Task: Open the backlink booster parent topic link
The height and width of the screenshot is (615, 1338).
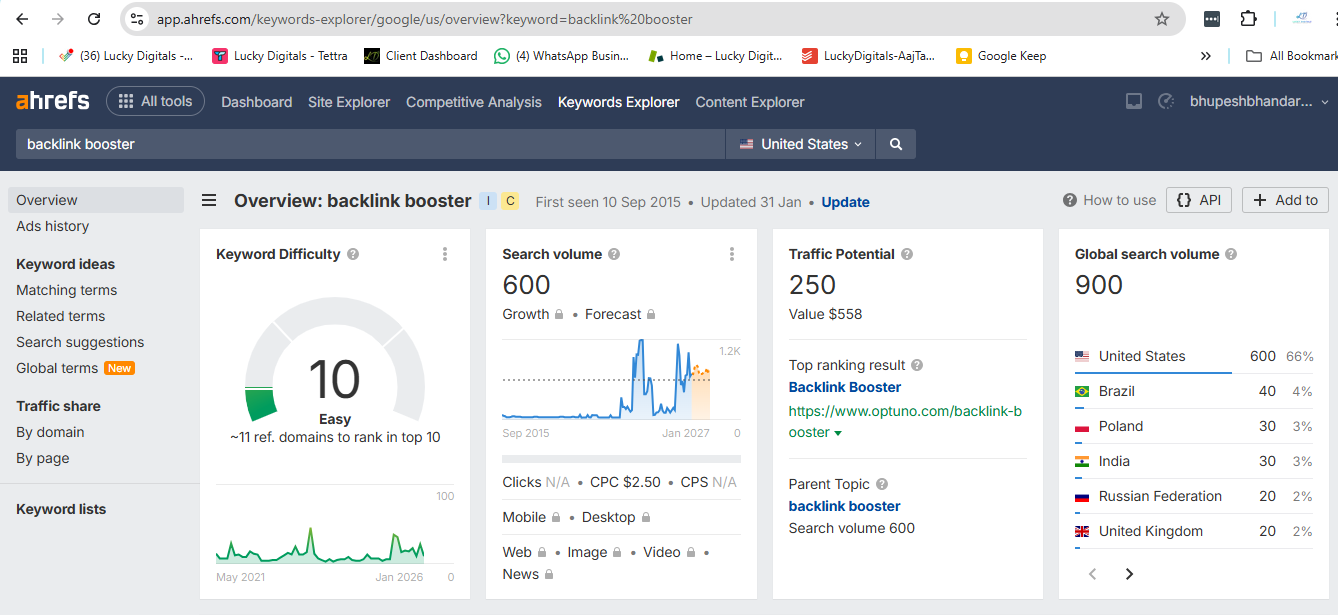Action: click(845, 506)
